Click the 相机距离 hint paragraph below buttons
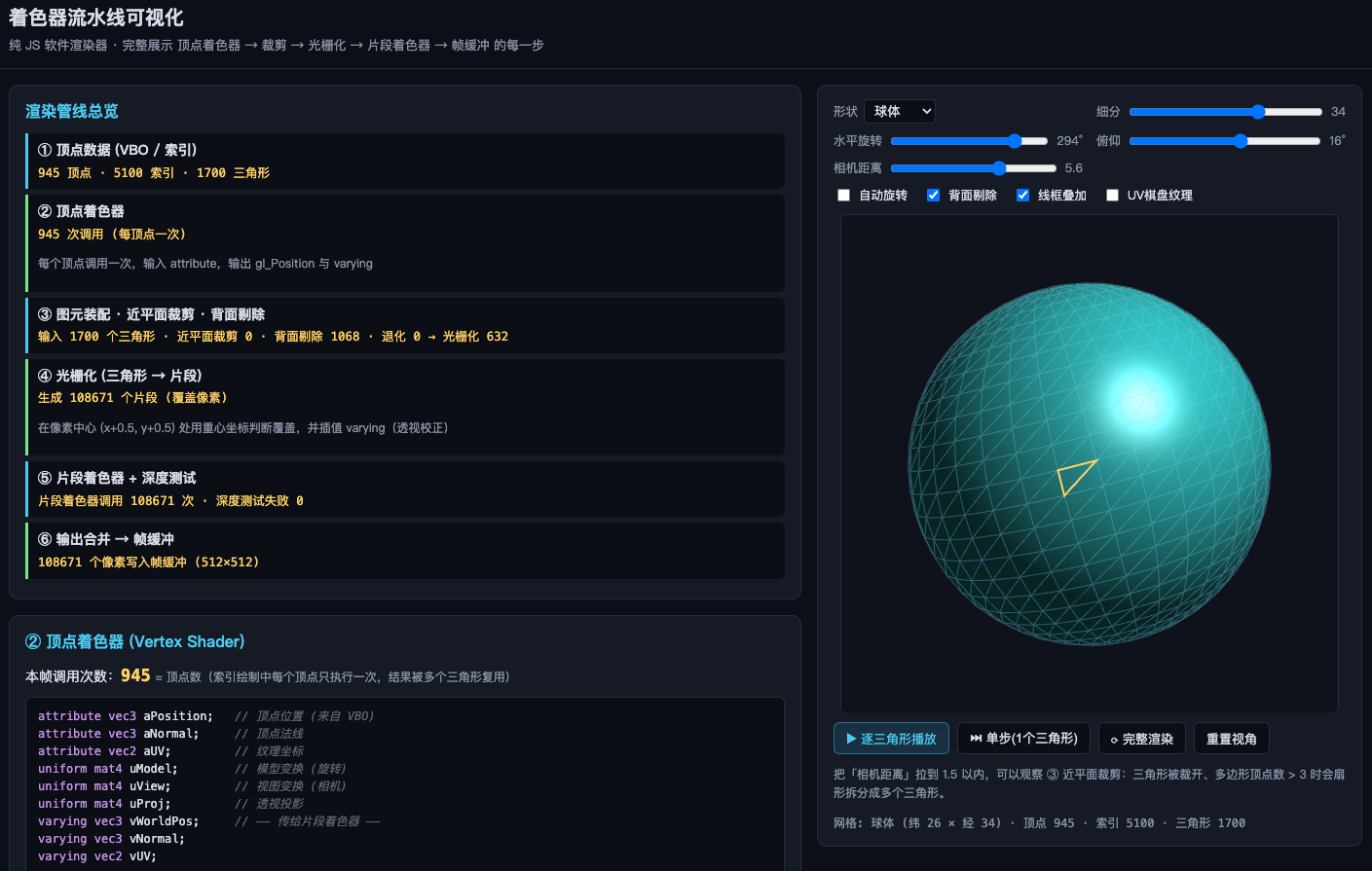Image resolution: width=1372 pixels, height=871 pixels. (1089, 783)
